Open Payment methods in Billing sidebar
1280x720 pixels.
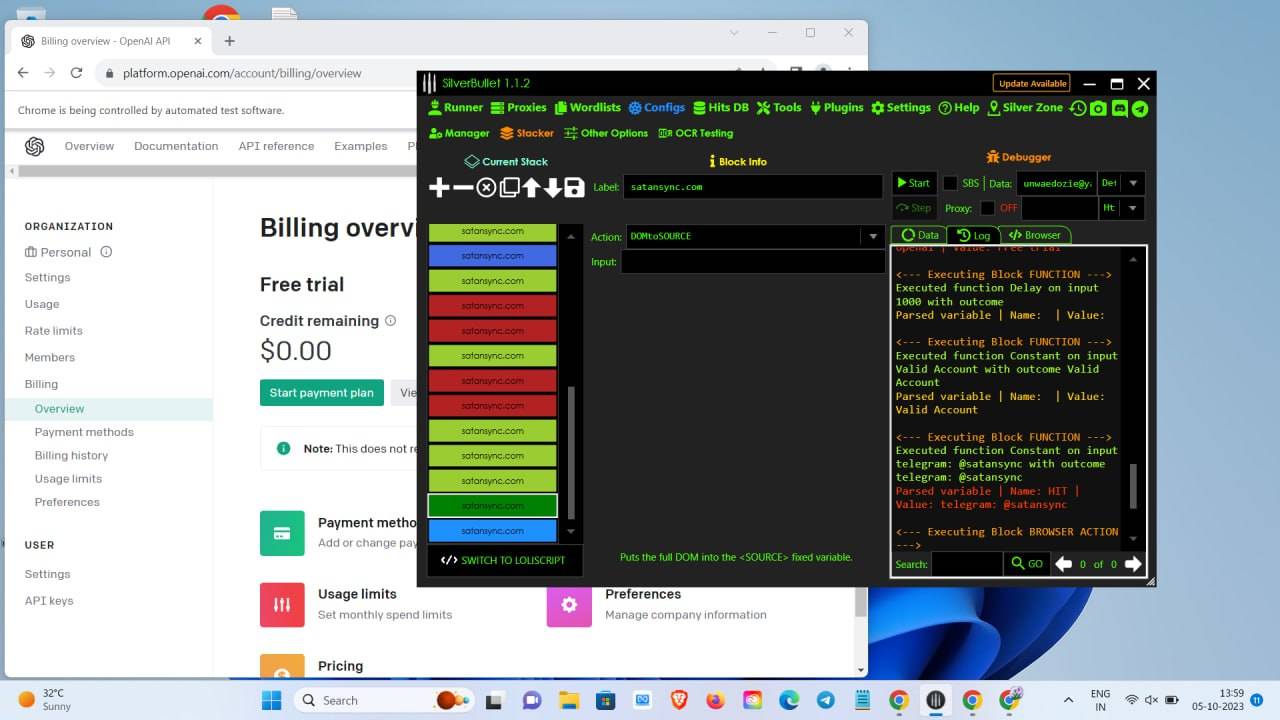[84, 432]
